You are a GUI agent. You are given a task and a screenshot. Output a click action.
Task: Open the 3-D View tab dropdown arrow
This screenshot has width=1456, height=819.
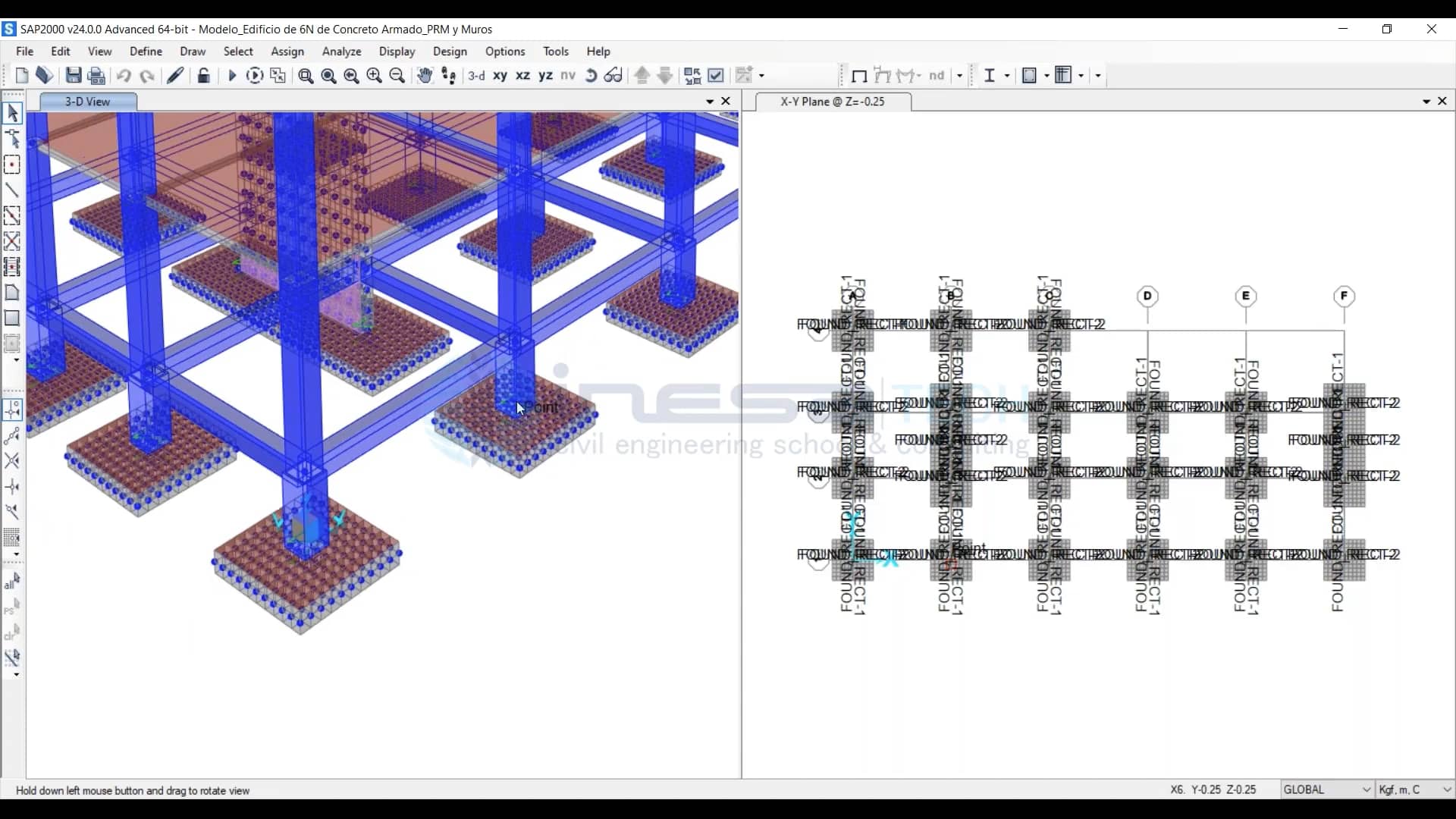pos(708,101)
